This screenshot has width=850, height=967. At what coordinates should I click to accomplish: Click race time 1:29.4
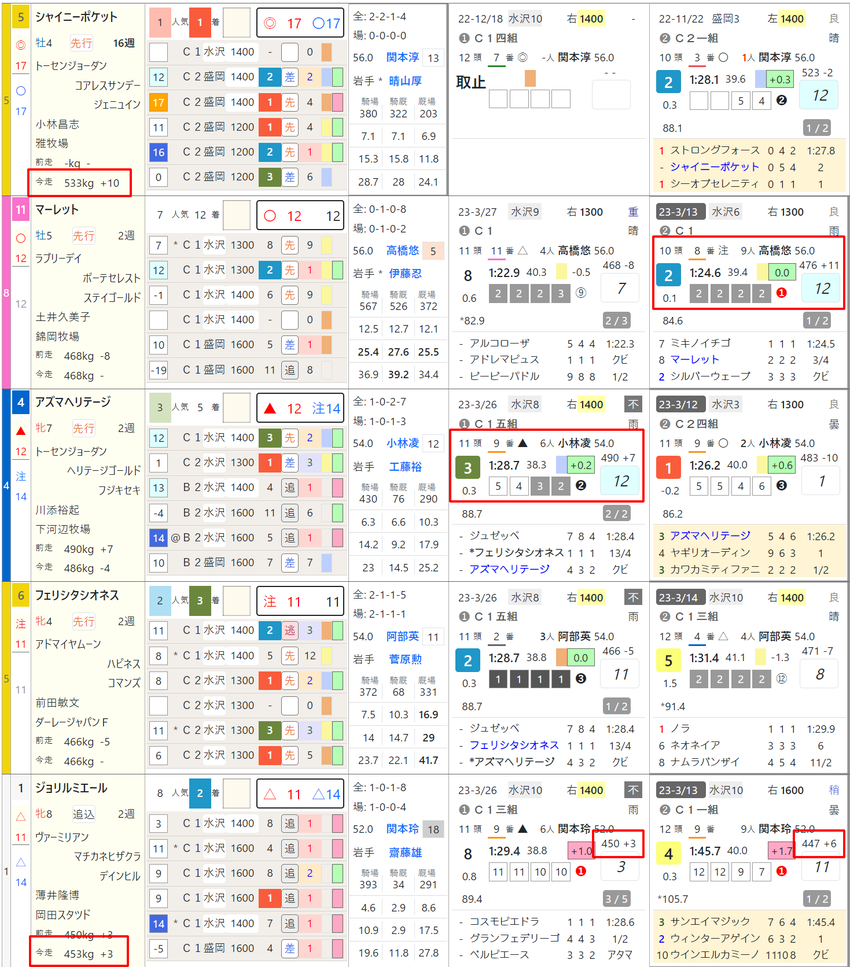pyautogui.click(x=504, y=851)
